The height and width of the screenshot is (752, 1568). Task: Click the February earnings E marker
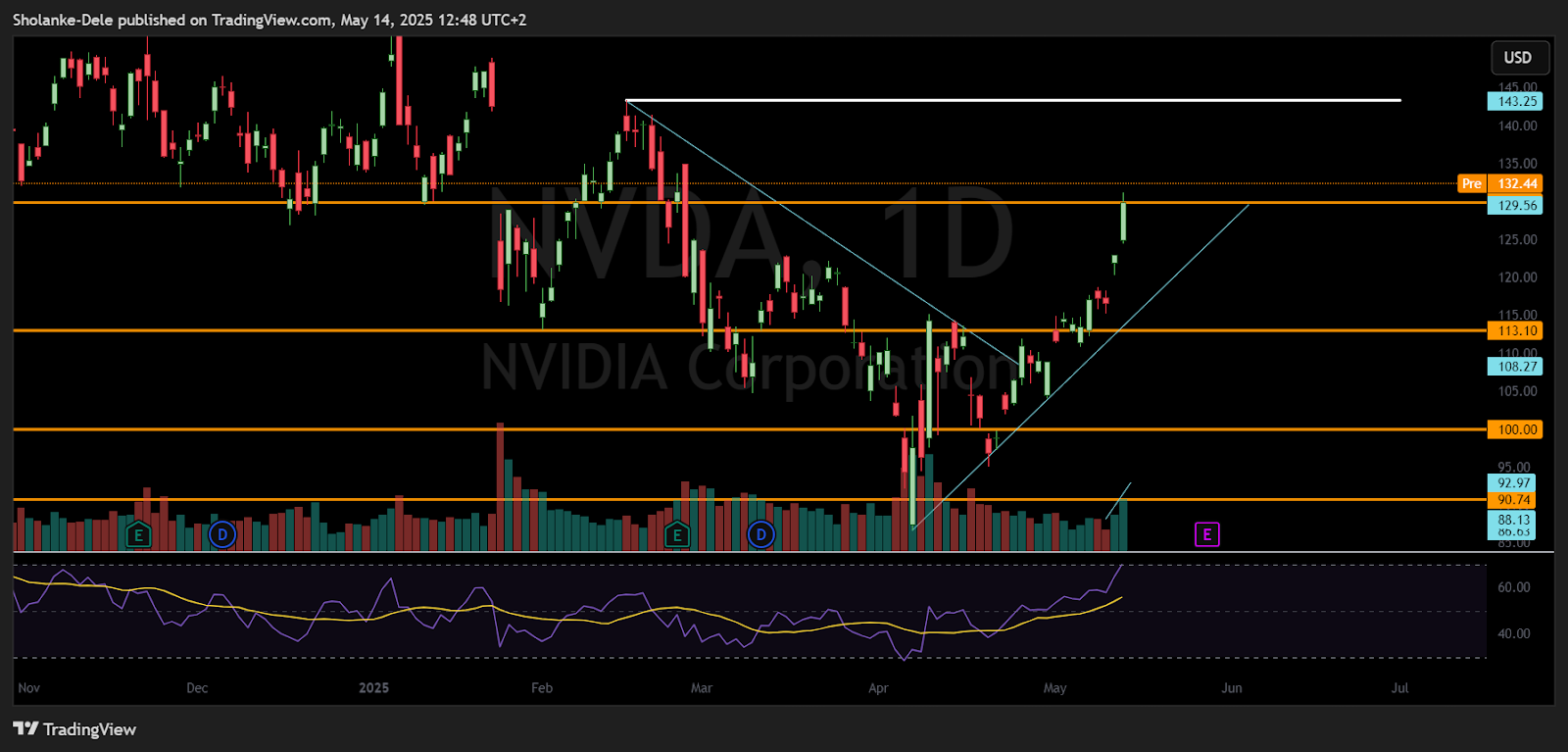pyautogui.click(x=676, y=535)
